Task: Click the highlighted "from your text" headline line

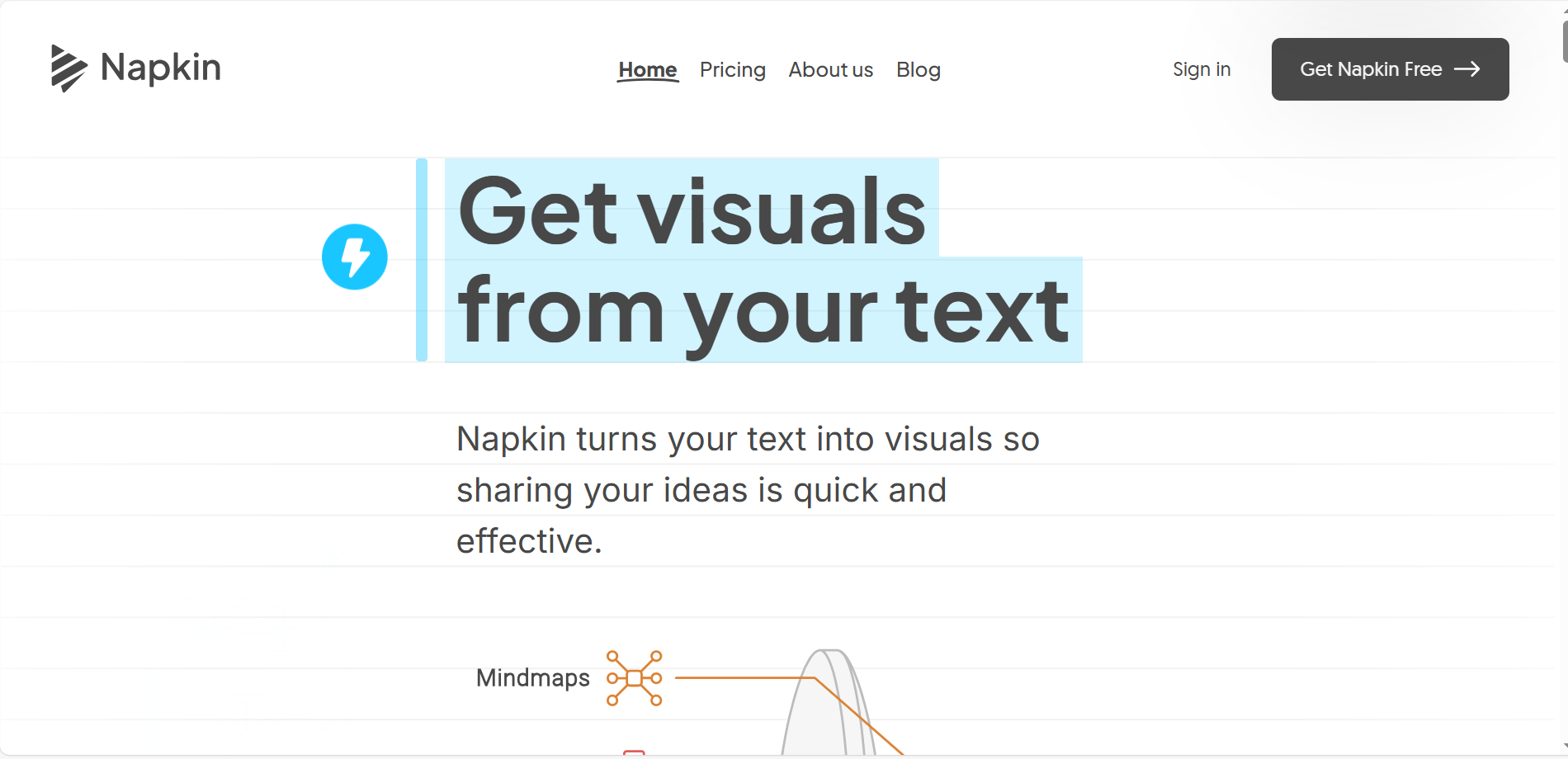Action: [763, 311]
